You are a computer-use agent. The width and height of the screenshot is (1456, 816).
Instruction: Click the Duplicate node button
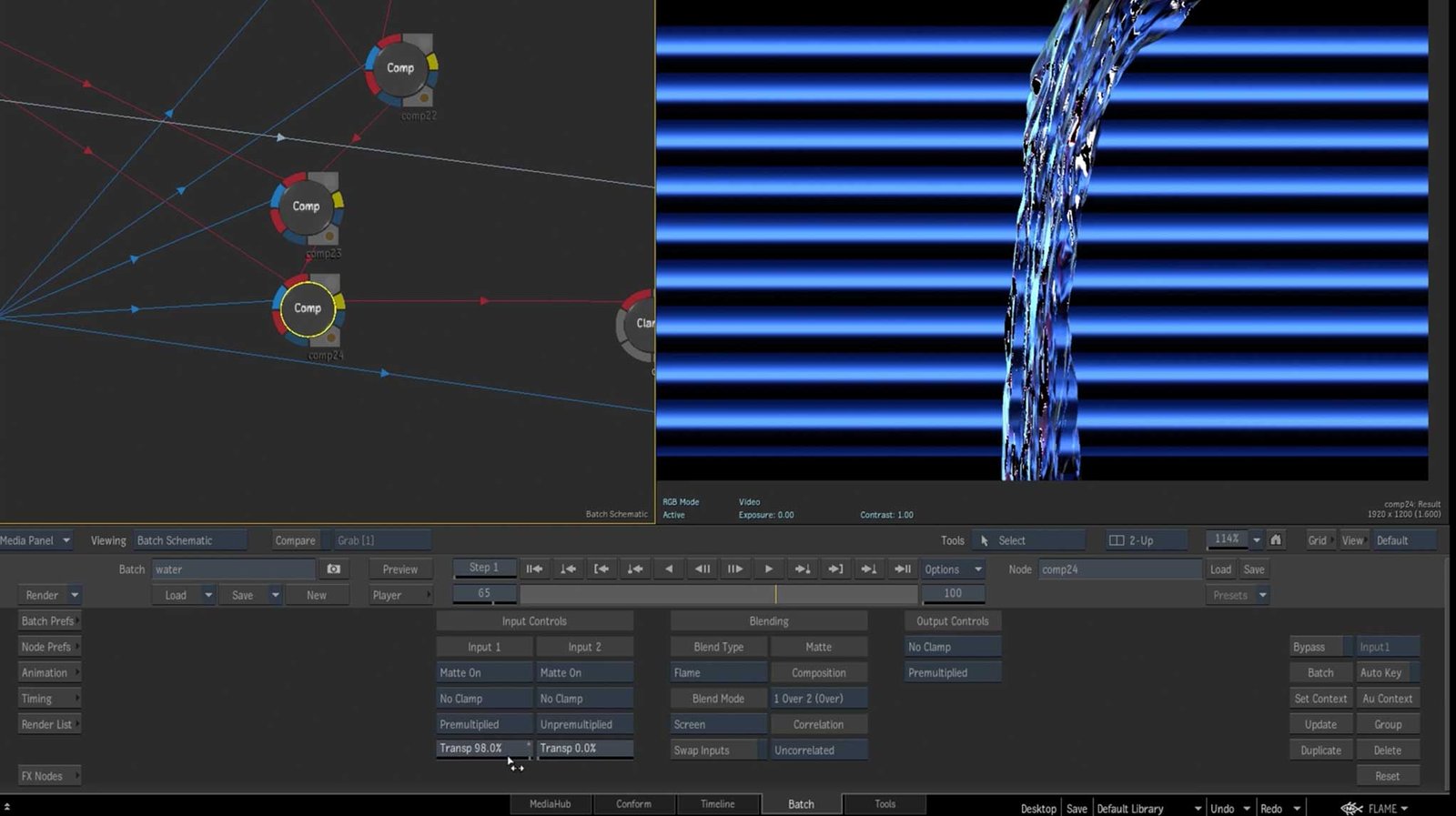[x=1320, y=751]
